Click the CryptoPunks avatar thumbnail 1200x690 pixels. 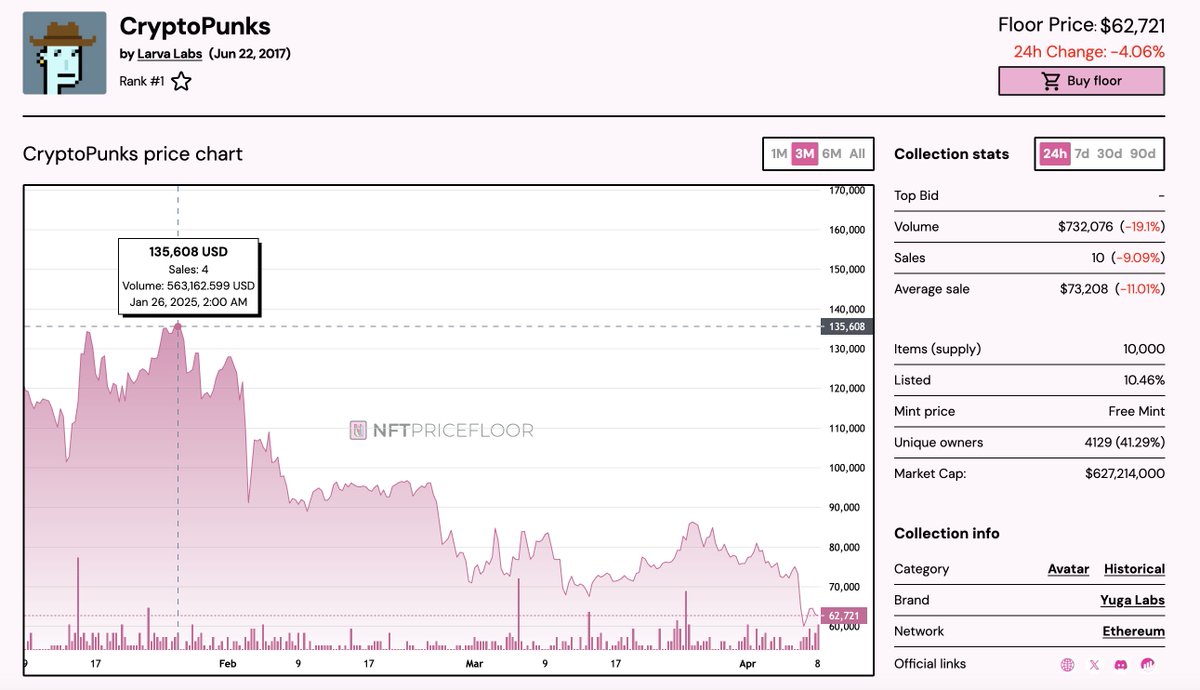click(65, 53)
